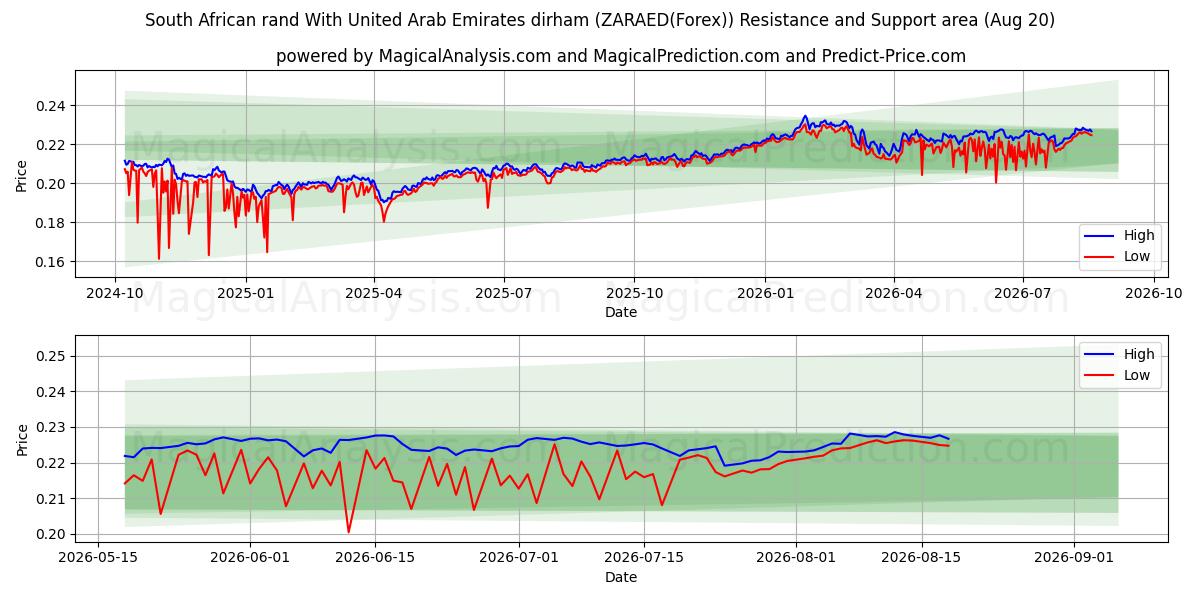
Task: Click the 0.23 price tick, bottom chart
Action: [x=52, y=427]
